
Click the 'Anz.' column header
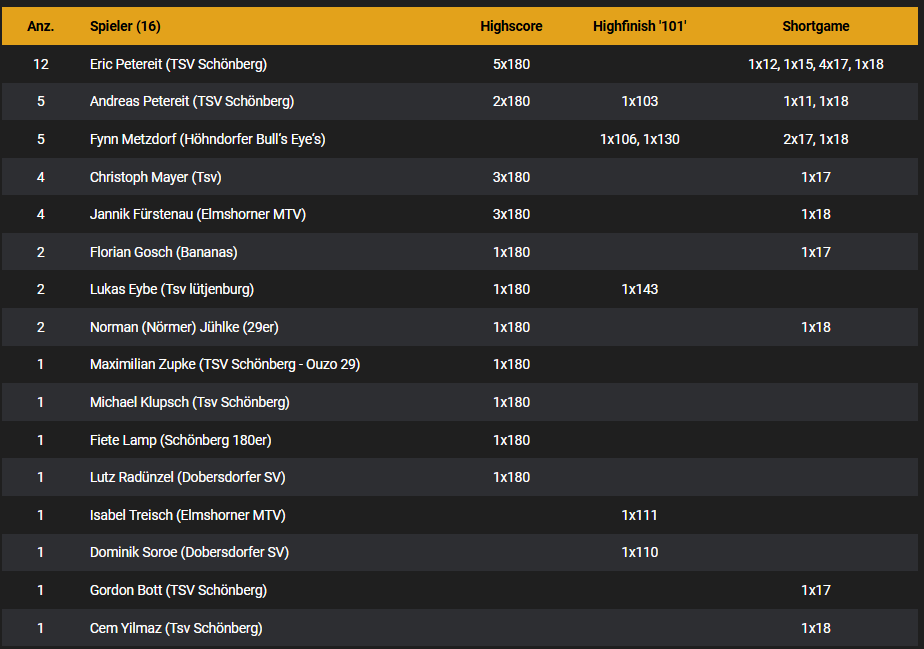tap(41, 26)
